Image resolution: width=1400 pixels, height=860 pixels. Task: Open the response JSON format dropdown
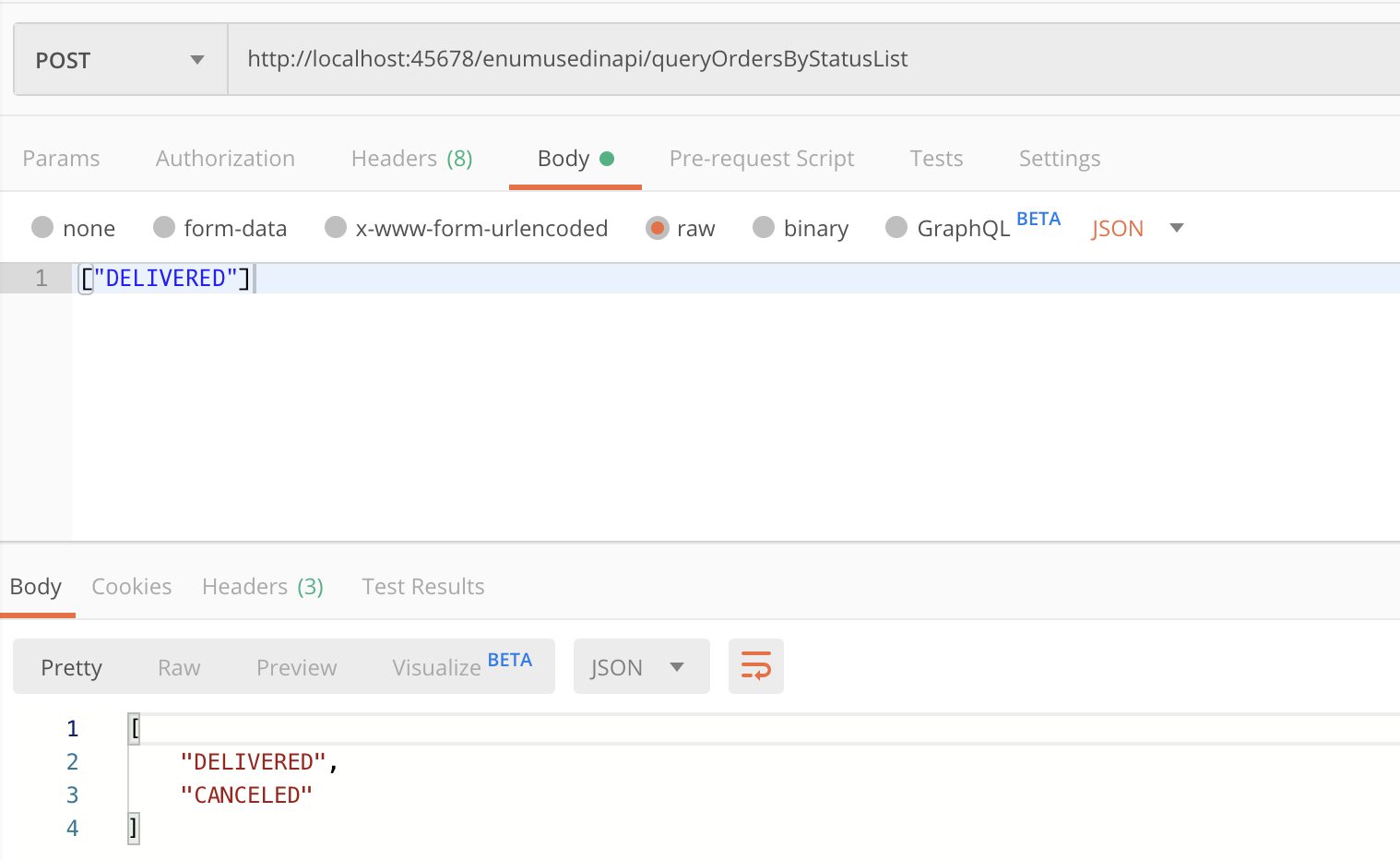coord(641,667)
